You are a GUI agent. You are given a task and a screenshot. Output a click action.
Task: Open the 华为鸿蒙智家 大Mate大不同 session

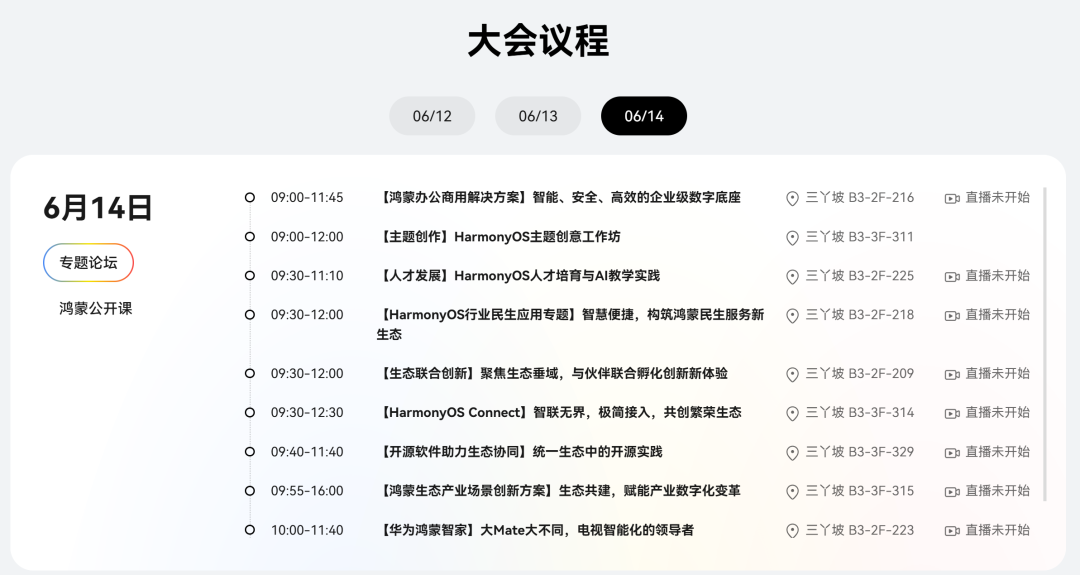[x=535, y=530]
